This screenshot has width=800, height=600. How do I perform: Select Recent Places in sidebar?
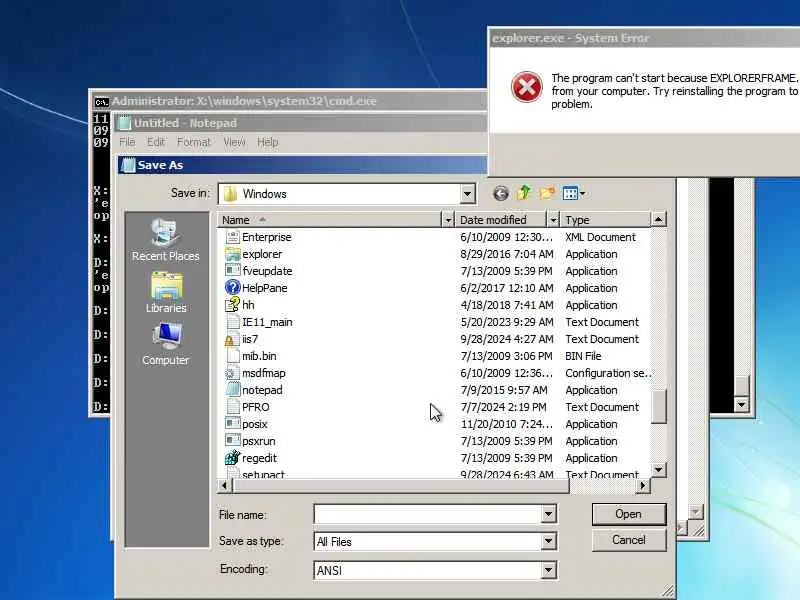pyautogui.click(x=165, y=240)
